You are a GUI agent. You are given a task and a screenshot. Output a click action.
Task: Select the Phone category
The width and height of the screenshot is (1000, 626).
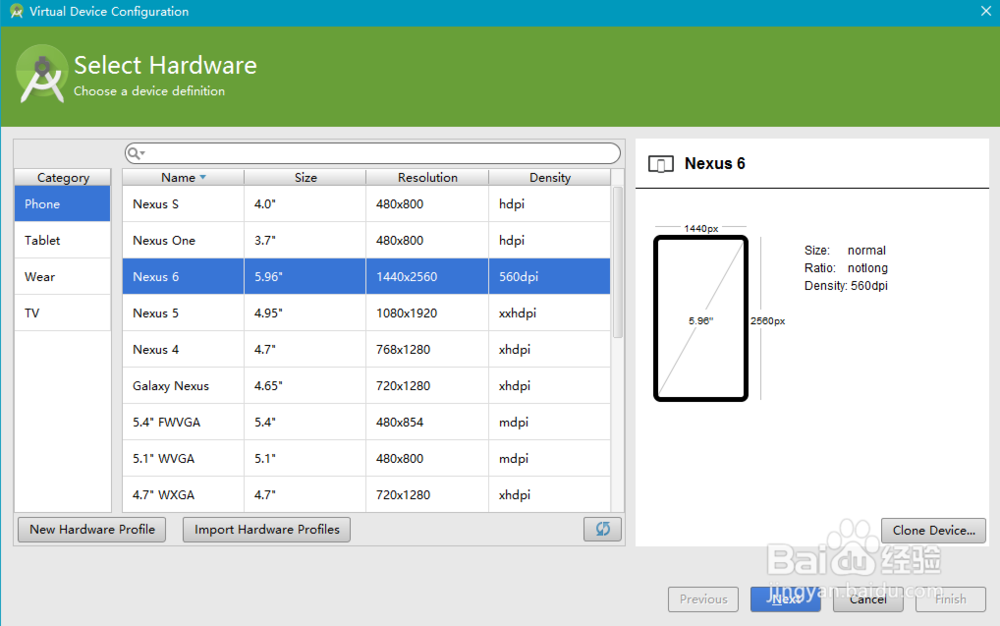62,204
